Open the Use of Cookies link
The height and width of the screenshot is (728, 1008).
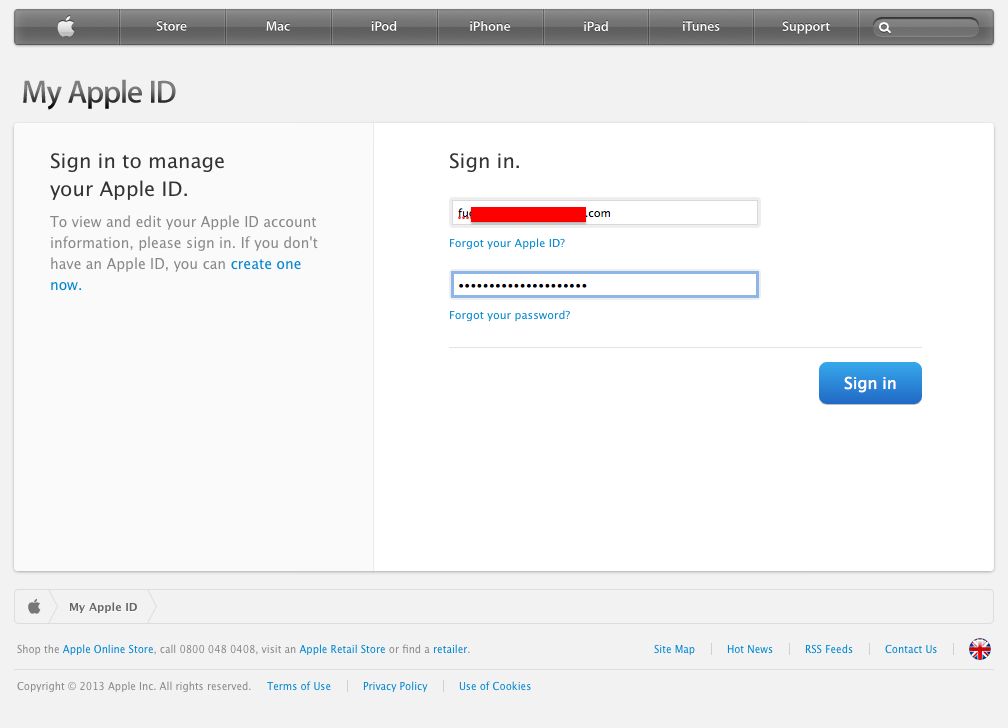click(494, 686)
